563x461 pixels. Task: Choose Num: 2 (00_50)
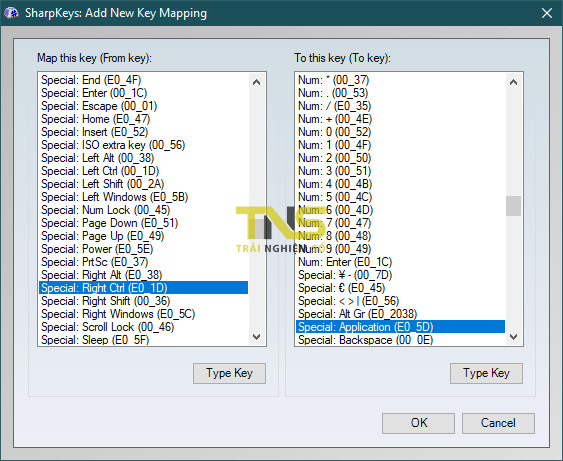click(x=400, y=158)
